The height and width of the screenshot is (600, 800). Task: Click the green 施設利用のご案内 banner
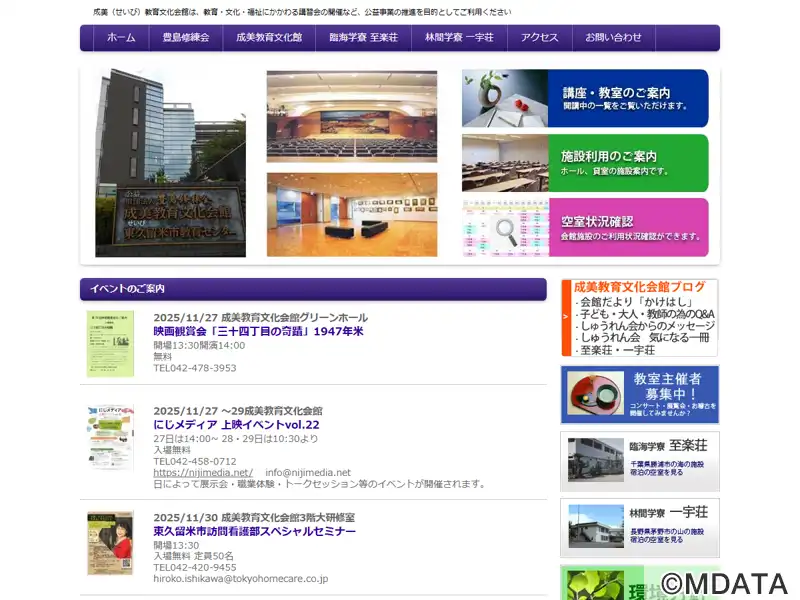click(585, 163)
